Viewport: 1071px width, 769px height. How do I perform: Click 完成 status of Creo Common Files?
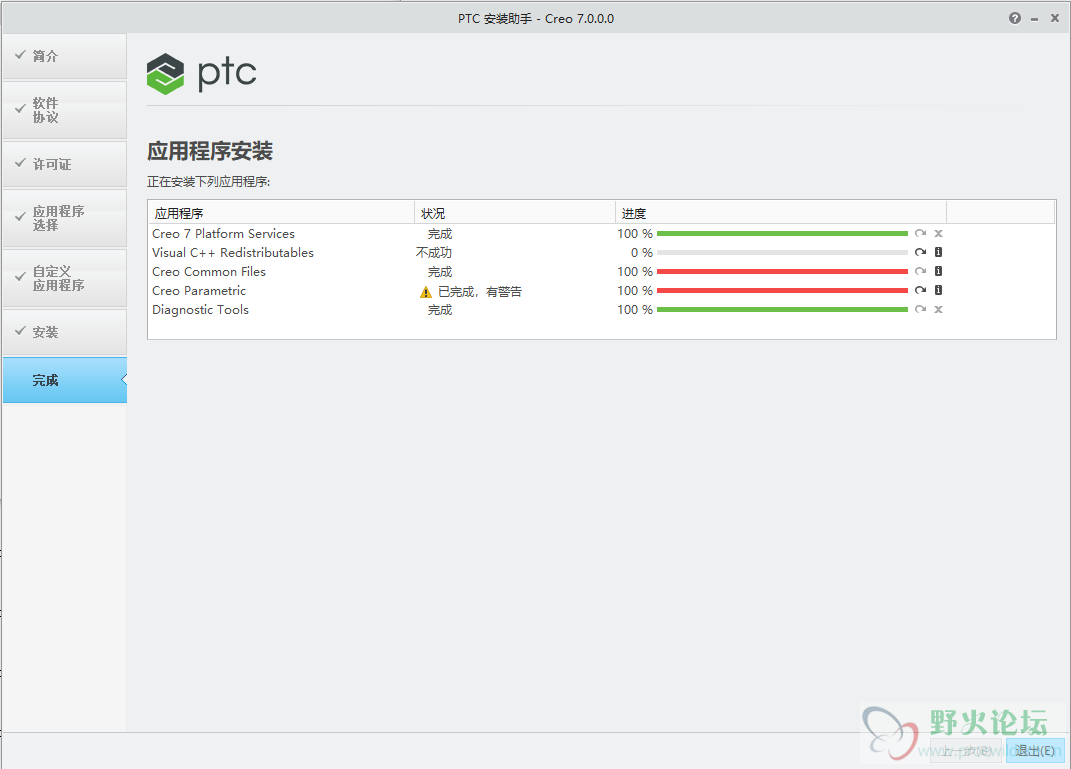(440, 272)
